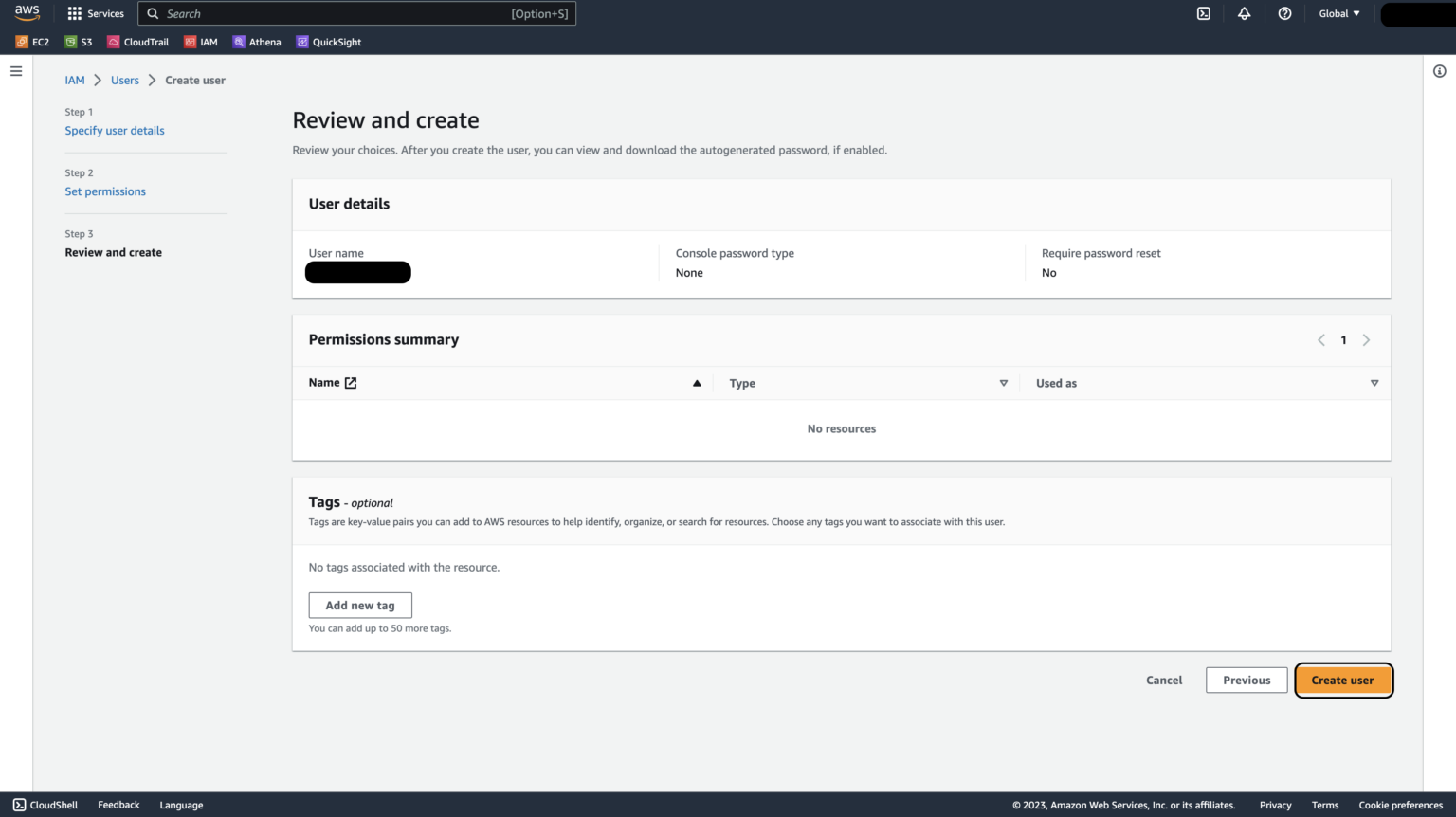Click the Create user button
This screenshot has width=1456, height=817.
pyautogui.click(x=1342, y=680)
